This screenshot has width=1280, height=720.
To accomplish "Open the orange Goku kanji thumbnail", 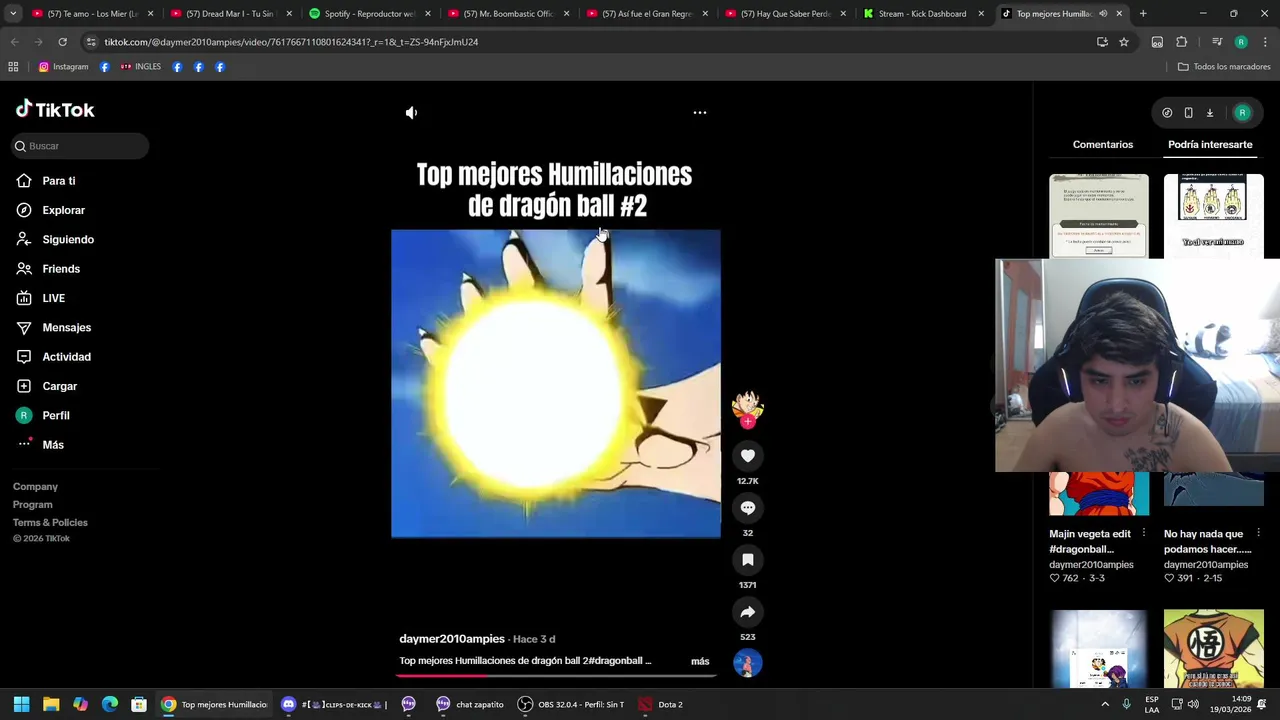I will (x=1213, y=649).
